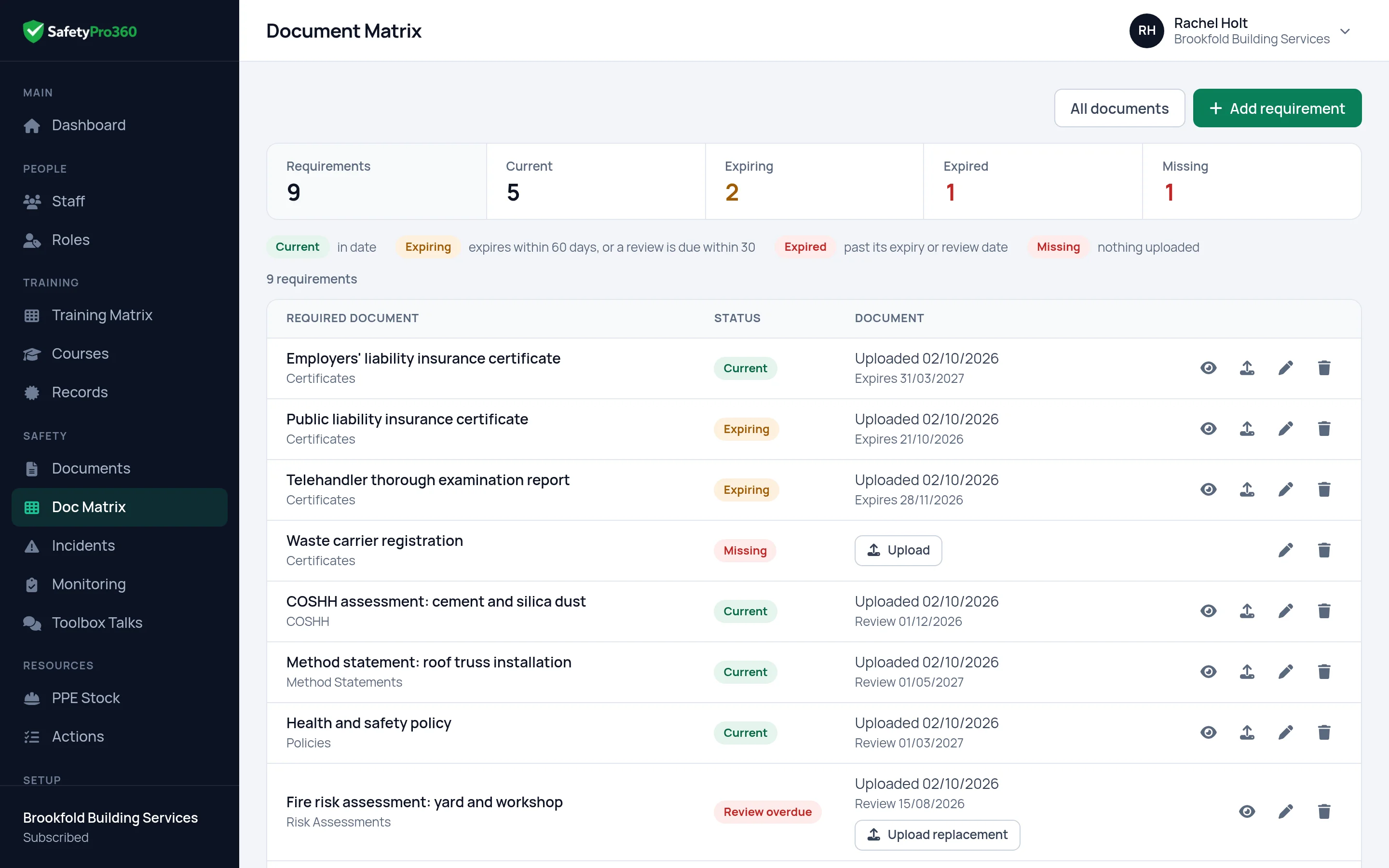This screenshot has width=1389, height=868.
Task: Open PPE Stock
Action: click(120, 698)
